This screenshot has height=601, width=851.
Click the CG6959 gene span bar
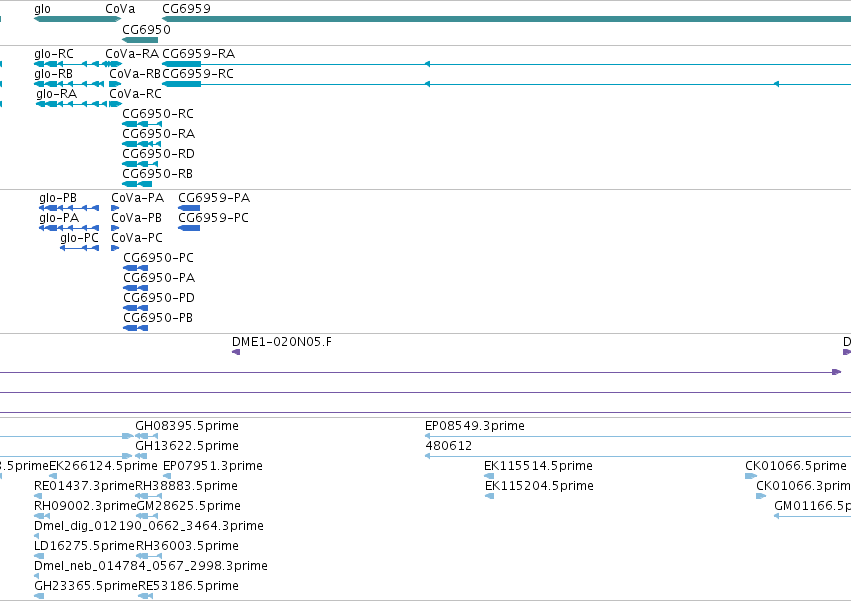[506, 19]
